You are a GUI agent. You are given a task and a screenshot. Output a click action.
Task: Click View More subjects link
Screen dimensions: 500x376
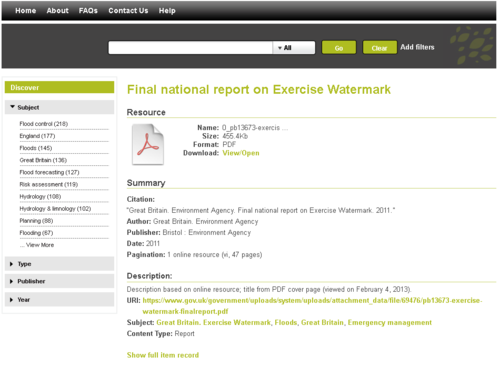[37, 245]
